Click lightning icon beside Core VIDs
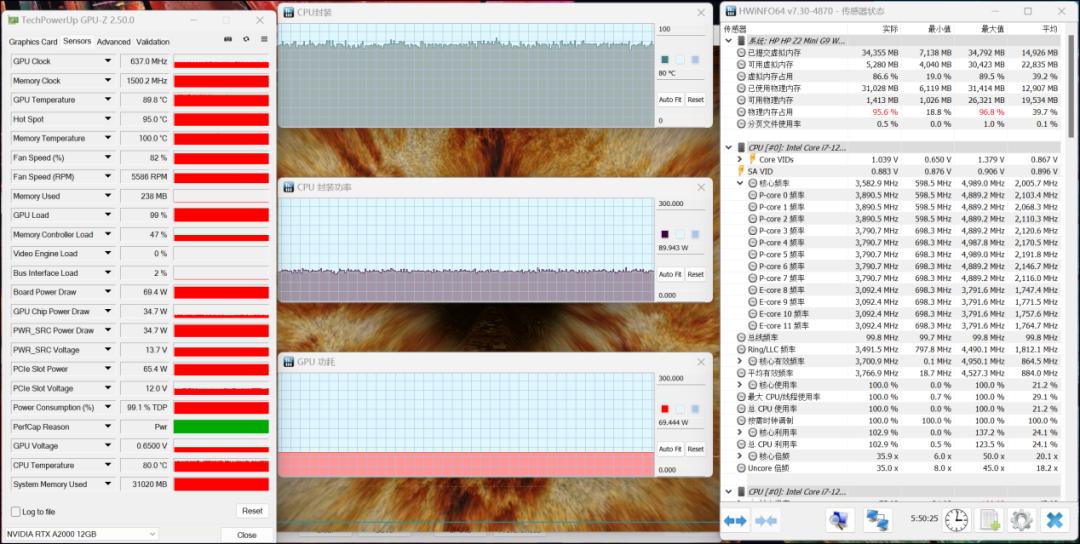1080x544 pixels. [752, 159]
